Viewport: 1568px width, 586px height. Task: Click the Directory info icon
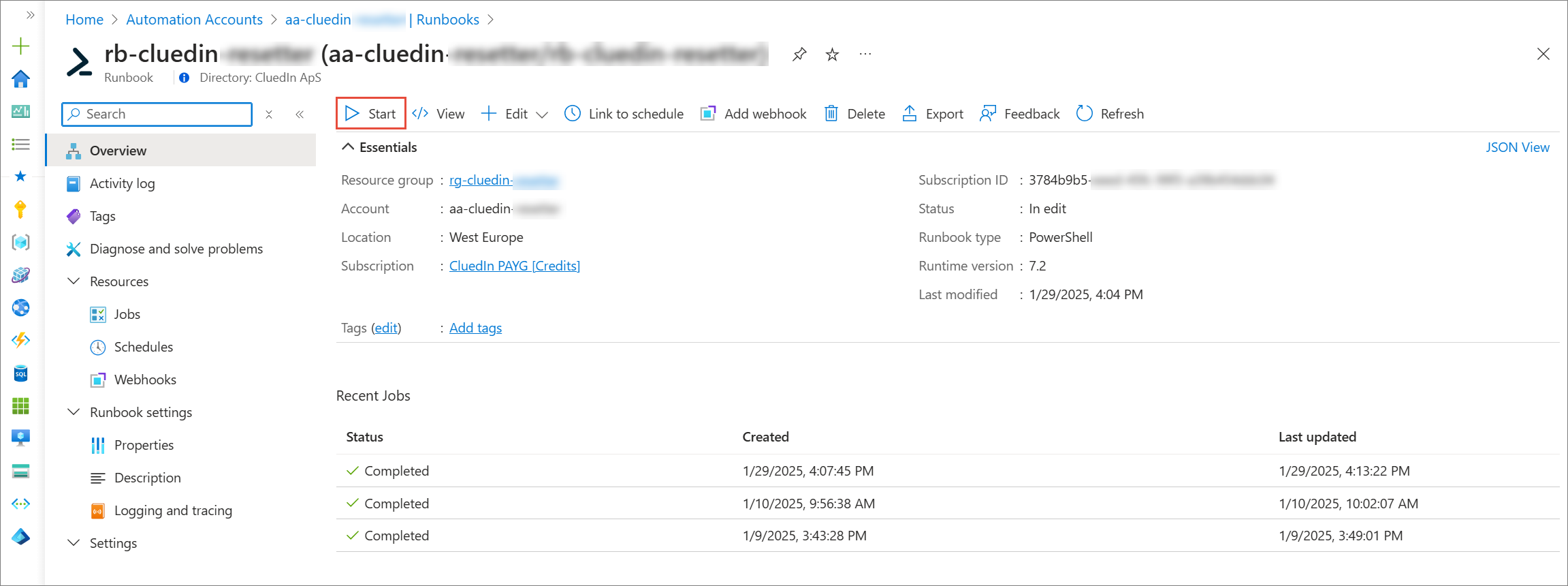pos(184,78)
